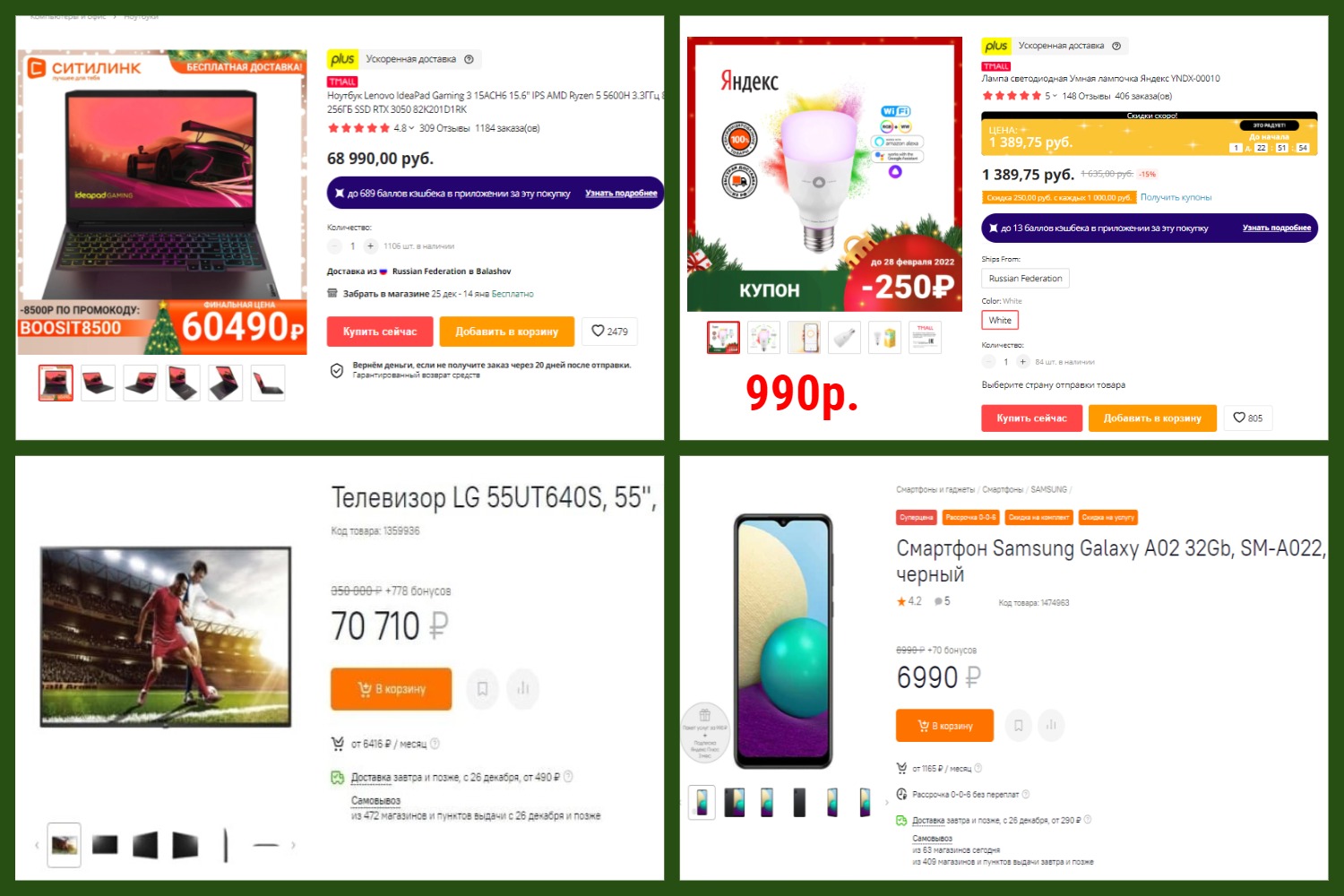Image resolution: width=1344 pixels, height=896 pixels.
Task: Open compare chart icon for Samsung Galaxy A02
Action: (x=1051, y=726)
